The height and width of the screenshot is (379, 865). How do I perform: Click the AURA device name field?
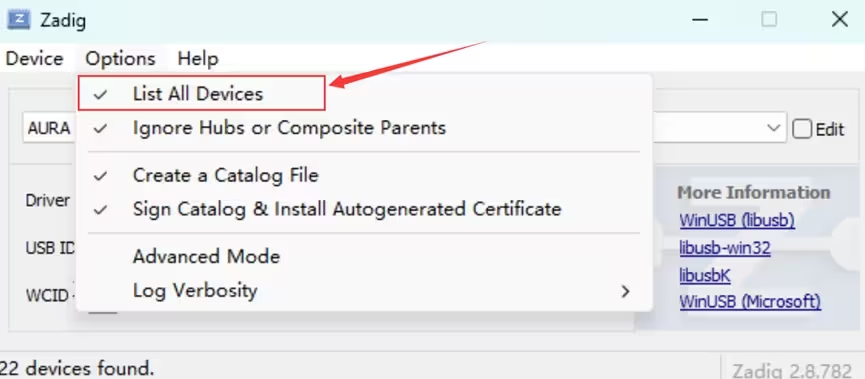[49, 128]
